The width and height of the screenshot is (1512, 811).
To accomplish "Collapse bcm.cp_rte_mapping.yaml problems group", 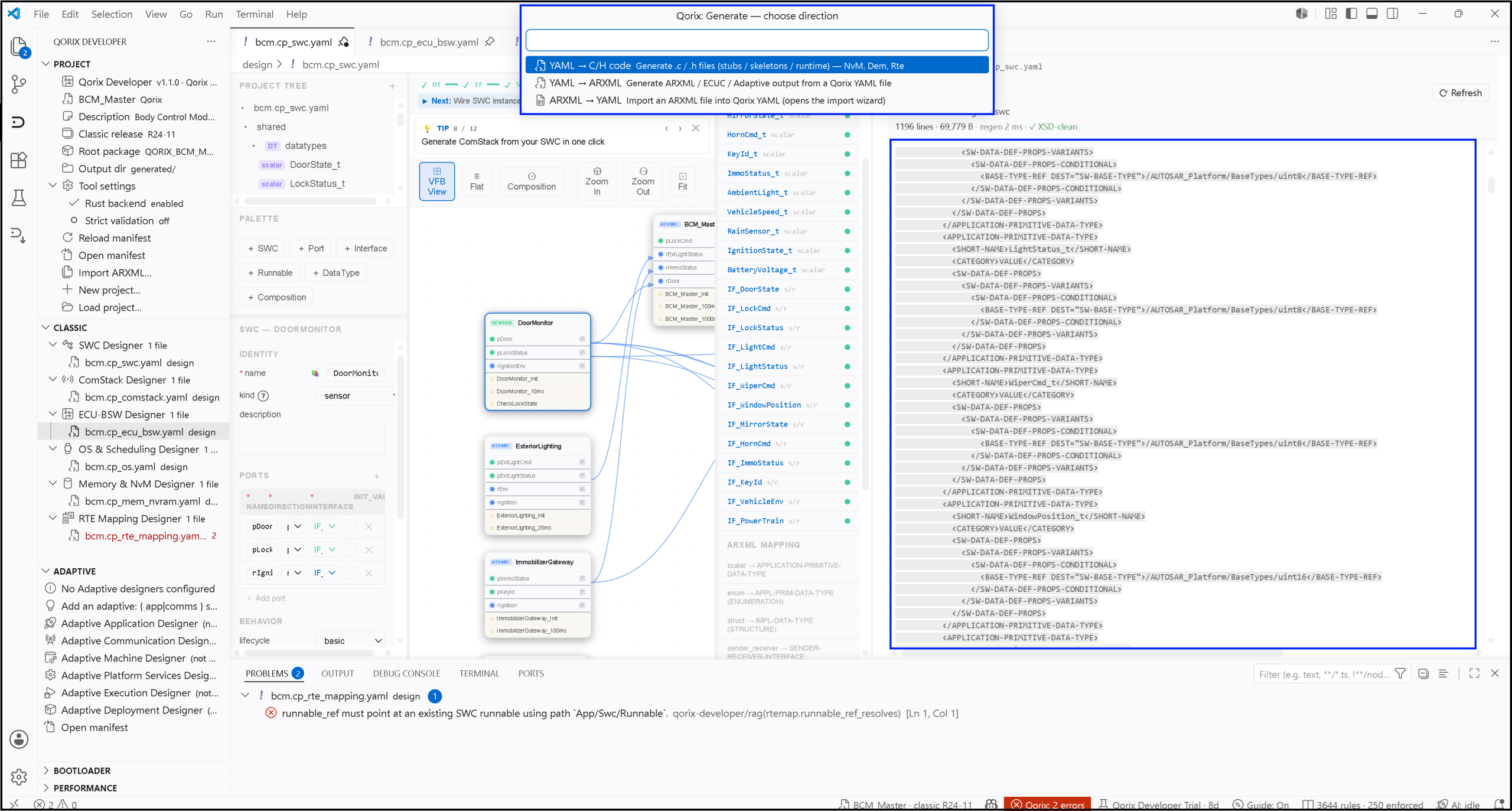I will pos(245,696).
